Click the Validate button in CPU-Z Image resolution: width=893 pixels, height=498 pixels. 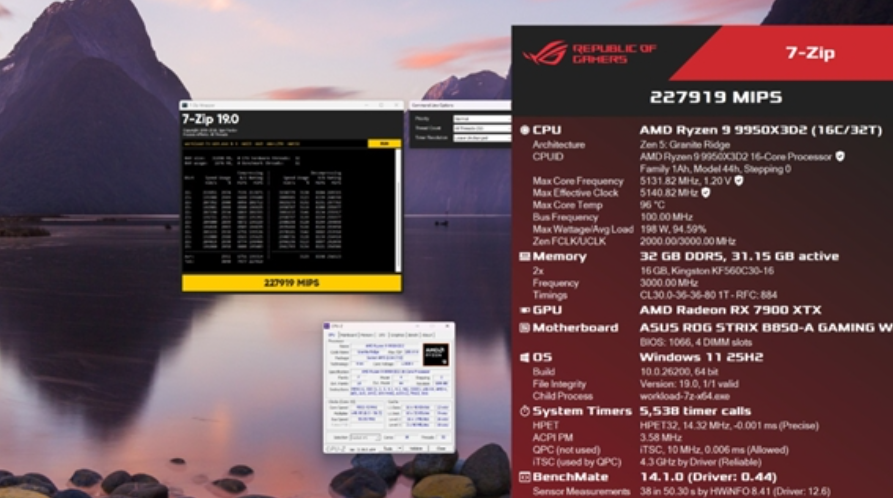click(x=415, y=449)
